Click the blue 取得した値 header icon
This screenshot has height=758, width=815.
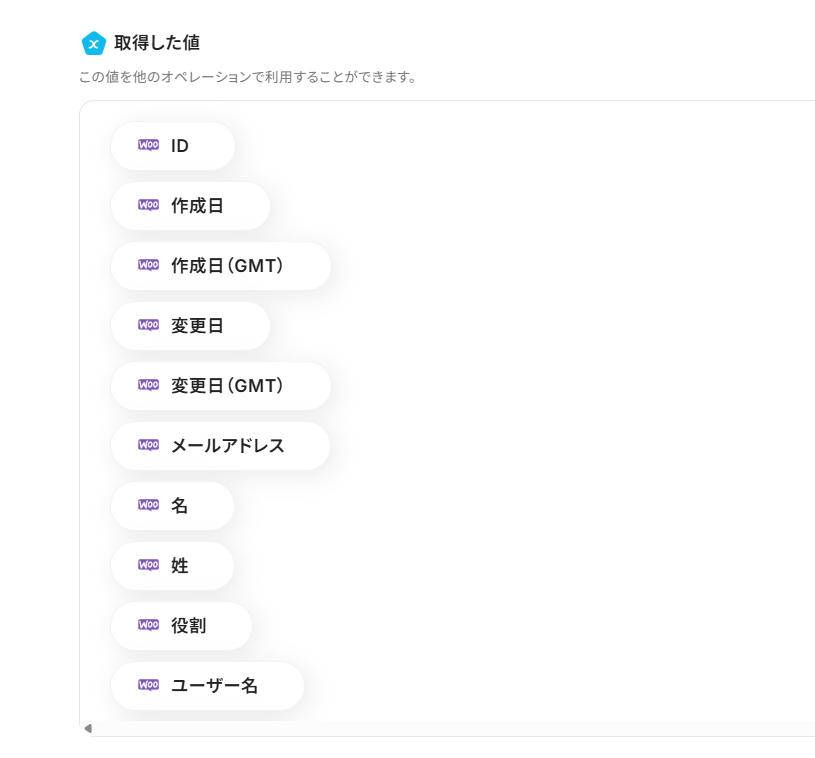(93, 43)
